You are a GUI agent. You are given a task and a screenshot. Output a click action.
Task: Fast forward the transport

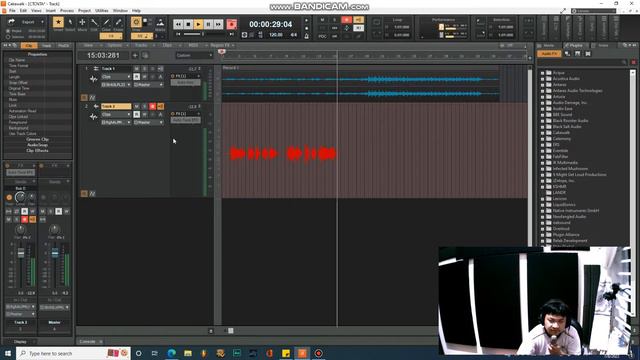[x=218, y=24]
